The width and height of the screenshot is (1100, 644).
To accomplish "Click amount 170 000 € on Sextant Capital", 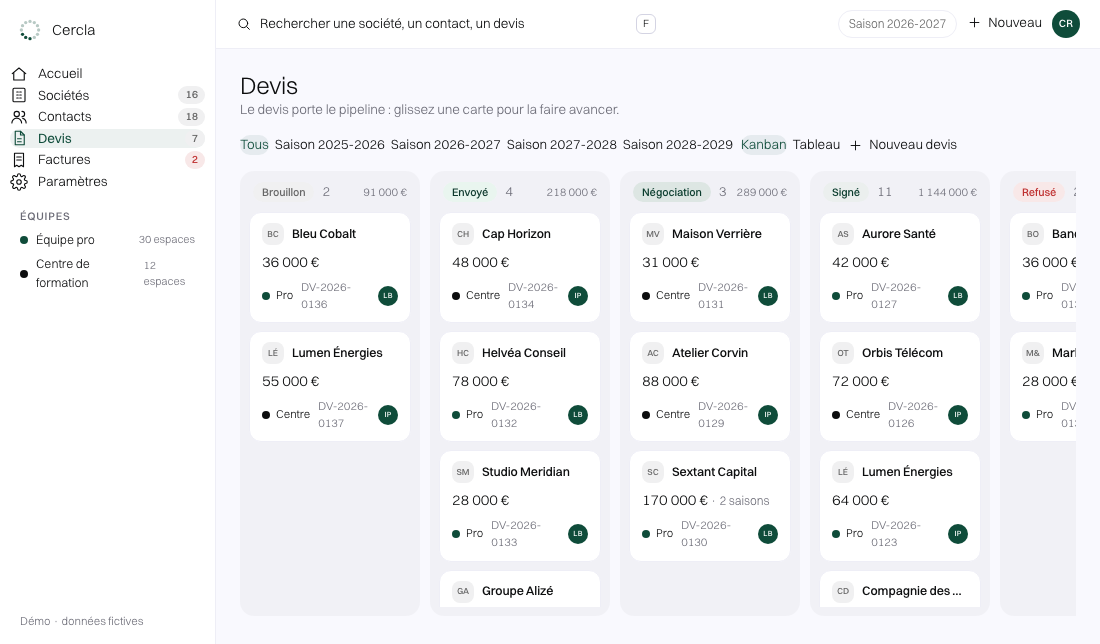I will tap(674, 500).
